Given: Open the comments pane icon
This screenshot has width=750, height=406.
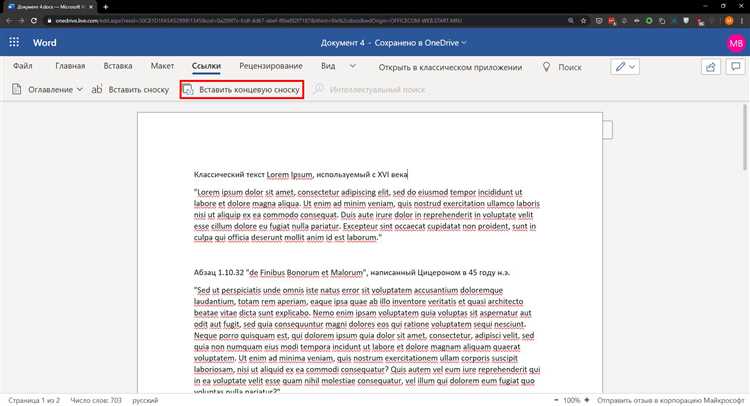Looking at the screenshot, I should (x=735, y=66).
